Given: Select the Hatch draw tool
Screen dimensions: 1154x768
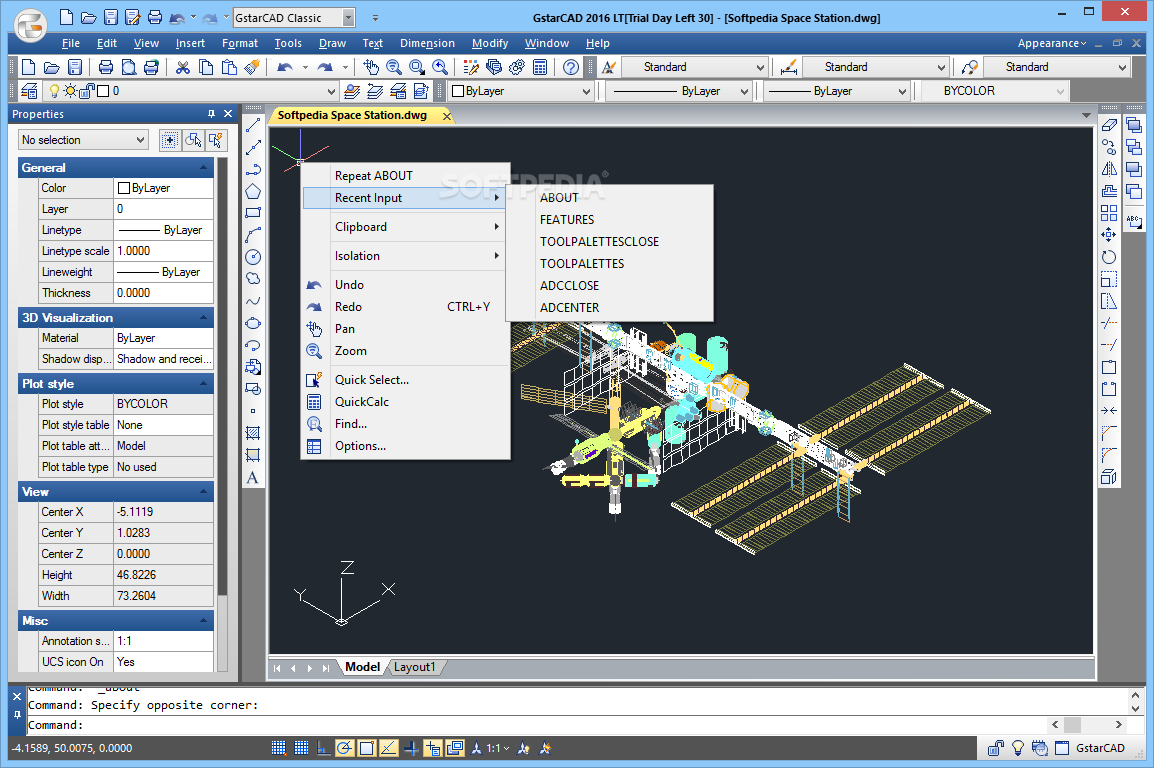Looking at the screenshot, I should 252,433.
